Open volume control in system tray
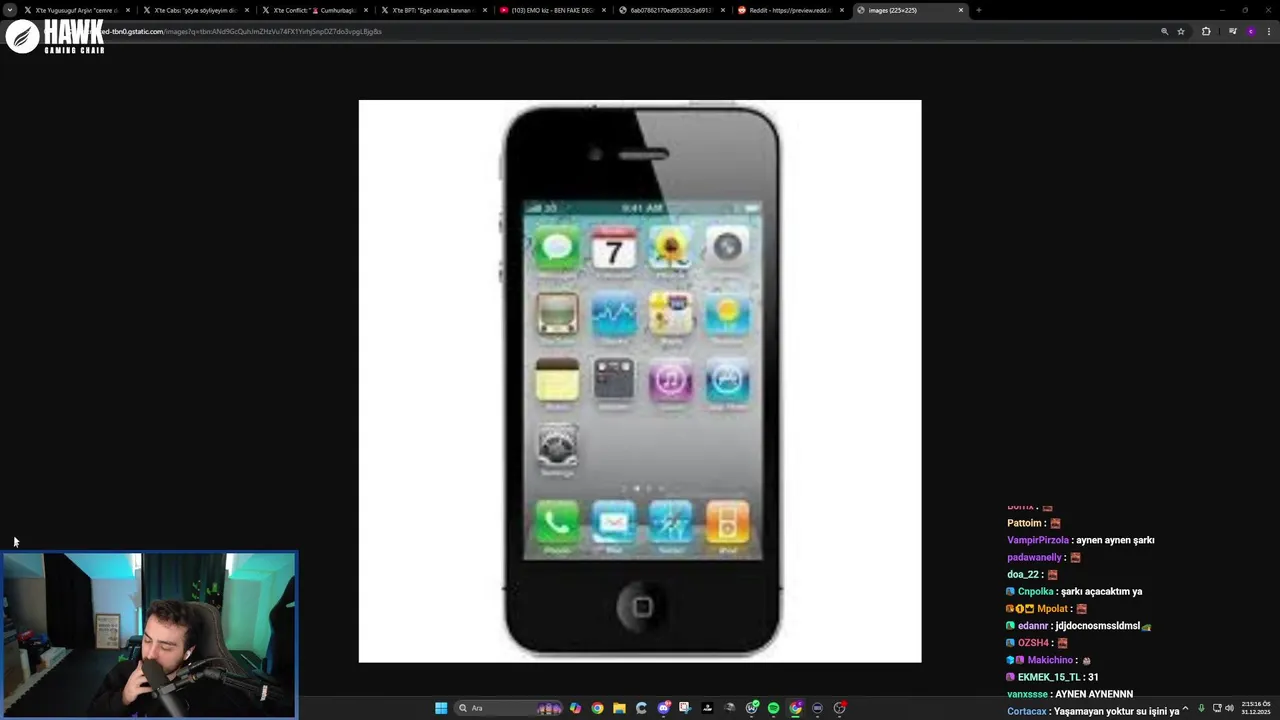Screen dimensions: 1280x720 pyautogui.click(x=1229, y=708)
